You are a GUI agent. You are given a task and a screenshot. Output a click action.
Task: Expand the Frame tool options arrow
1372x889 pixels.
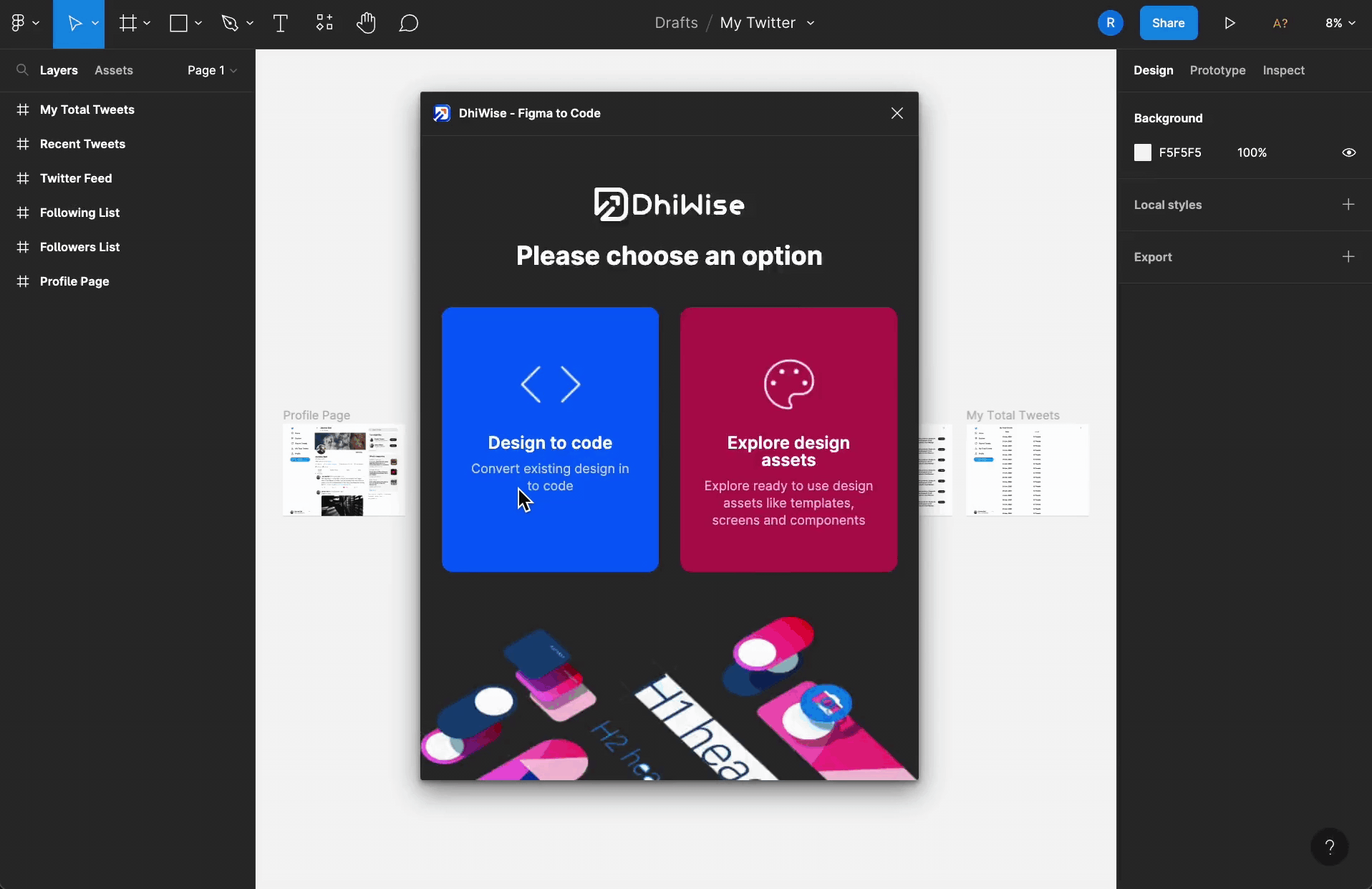(x=147, y=24)
